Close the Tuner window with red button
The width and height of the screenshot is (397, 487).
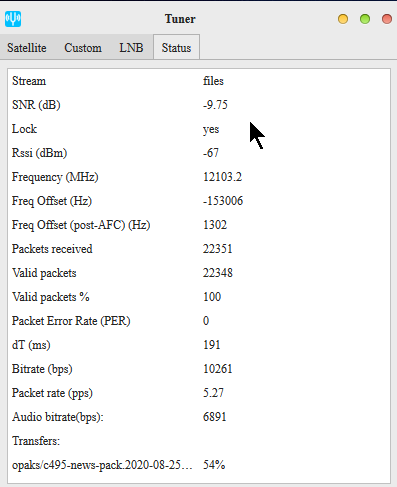pyautogui.click(x=387, y=19)
